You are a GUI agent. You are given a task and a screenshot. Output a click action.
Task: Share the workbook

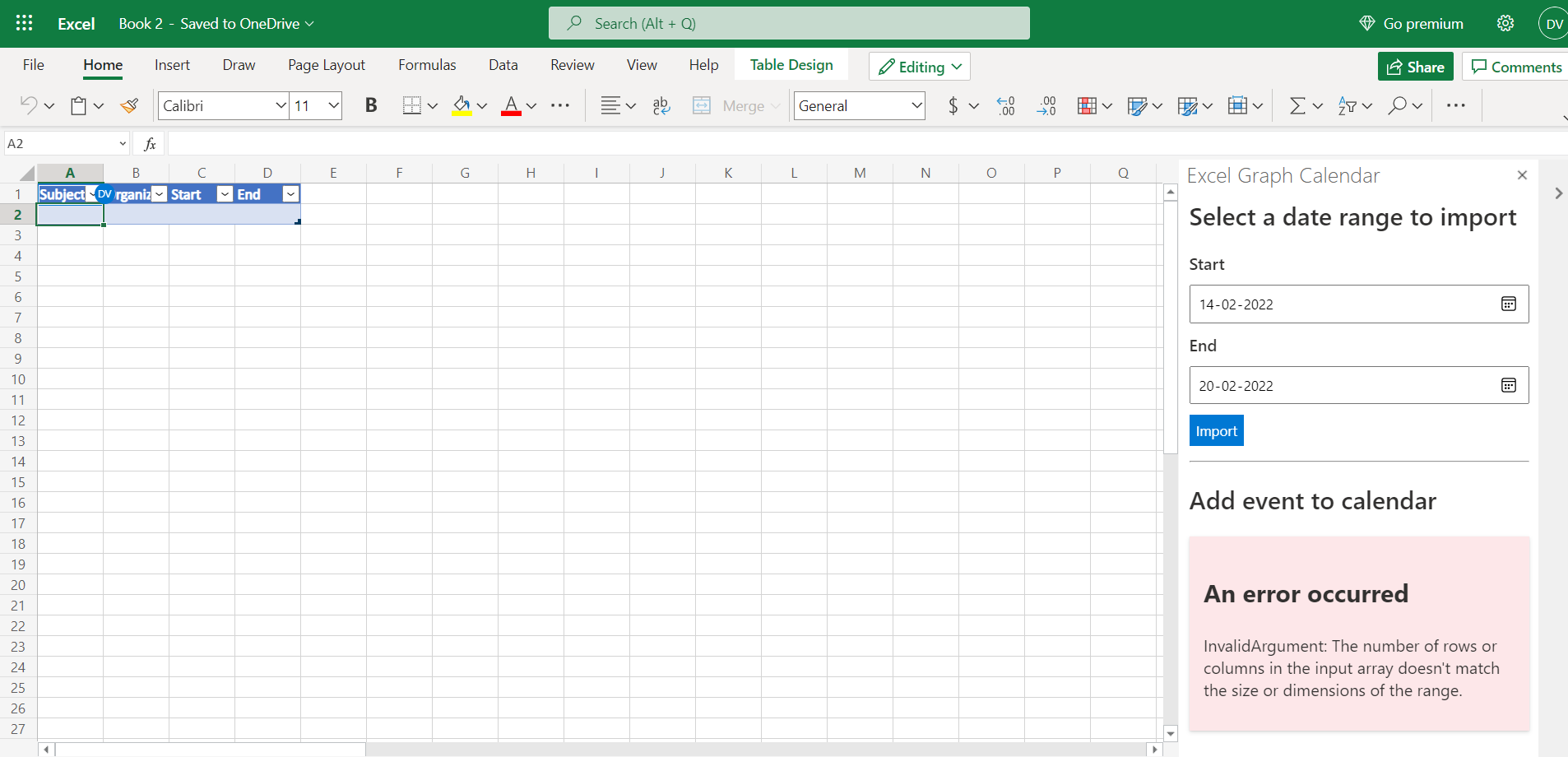click(x=1415, y=66)
